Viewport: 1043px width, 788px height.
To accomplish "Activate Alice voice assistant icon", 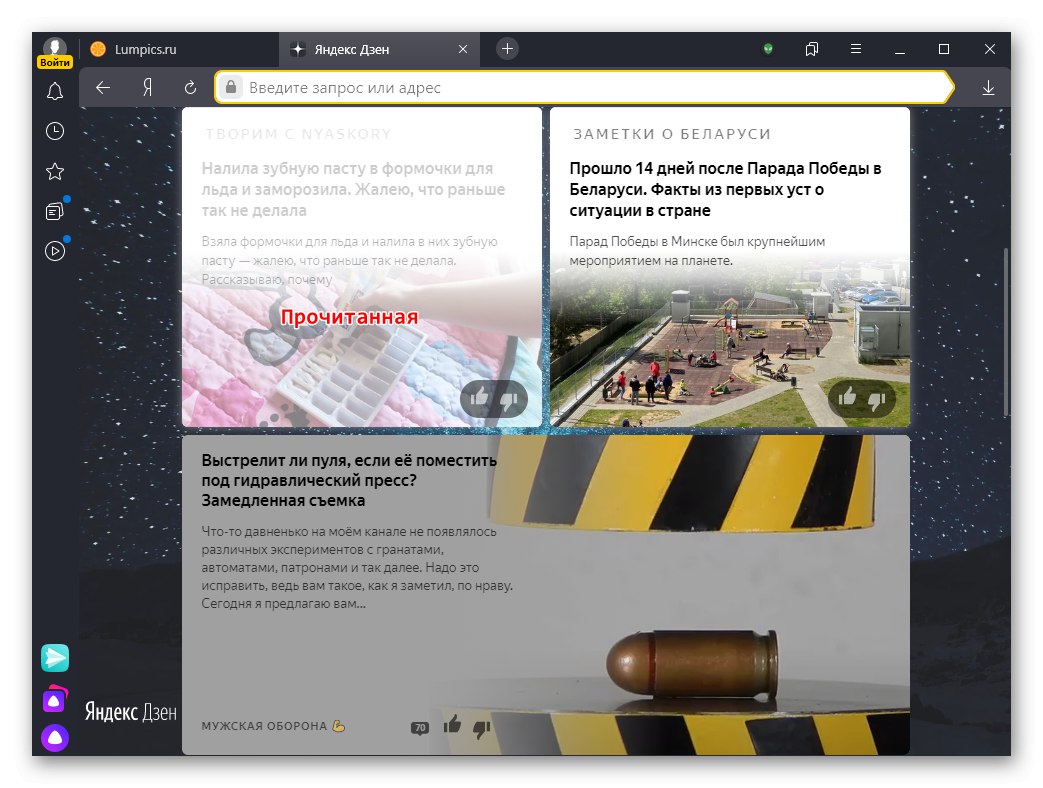I will pyautogui.click(x=53, y=738).
